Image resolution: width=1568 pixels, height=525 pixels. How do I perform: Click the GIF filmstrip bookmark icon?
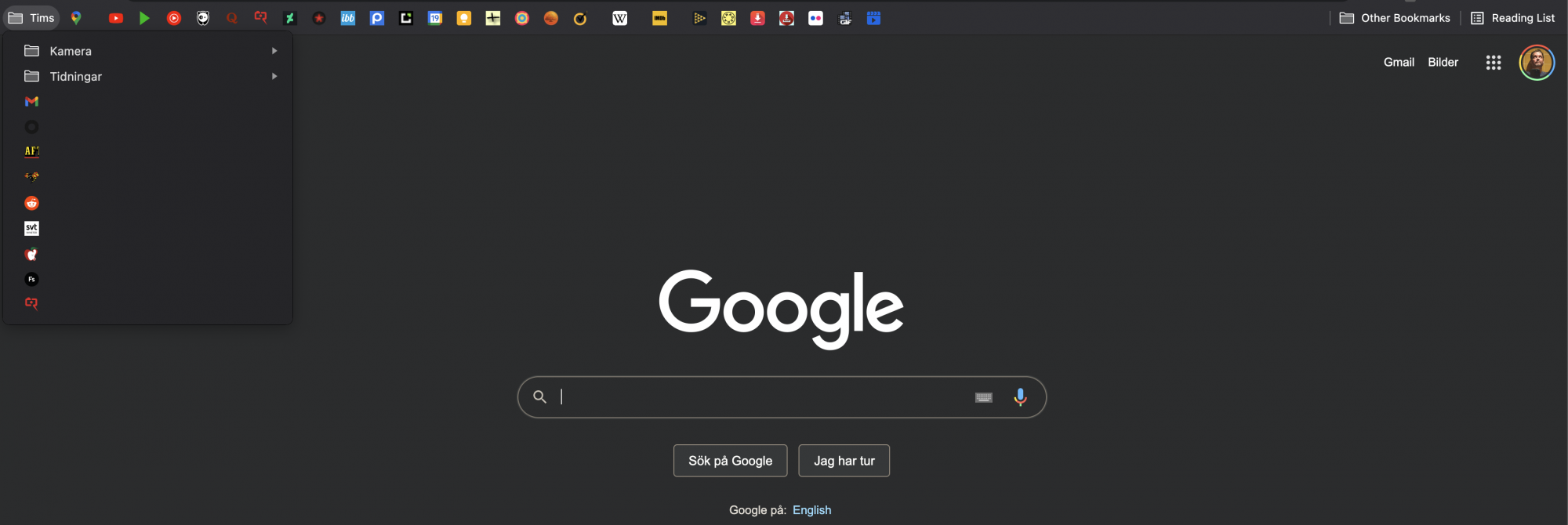click(x=845, y=18)
